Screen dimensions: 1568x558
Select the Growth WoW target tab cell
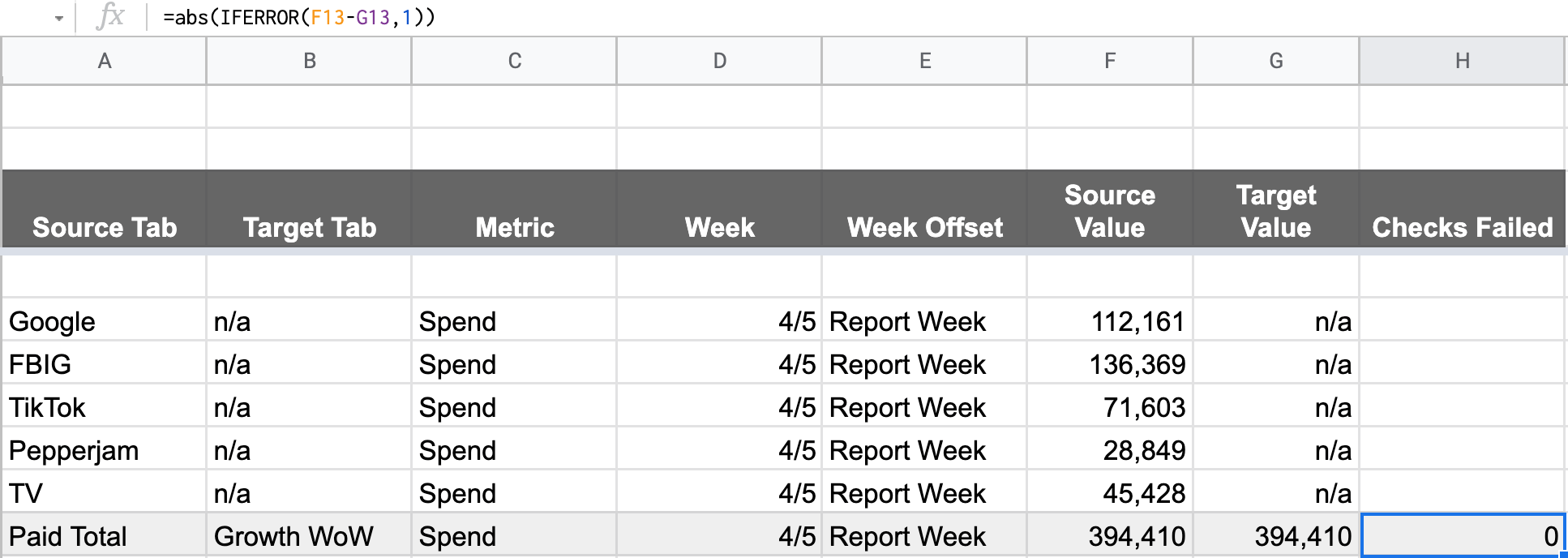click(309, 536)
